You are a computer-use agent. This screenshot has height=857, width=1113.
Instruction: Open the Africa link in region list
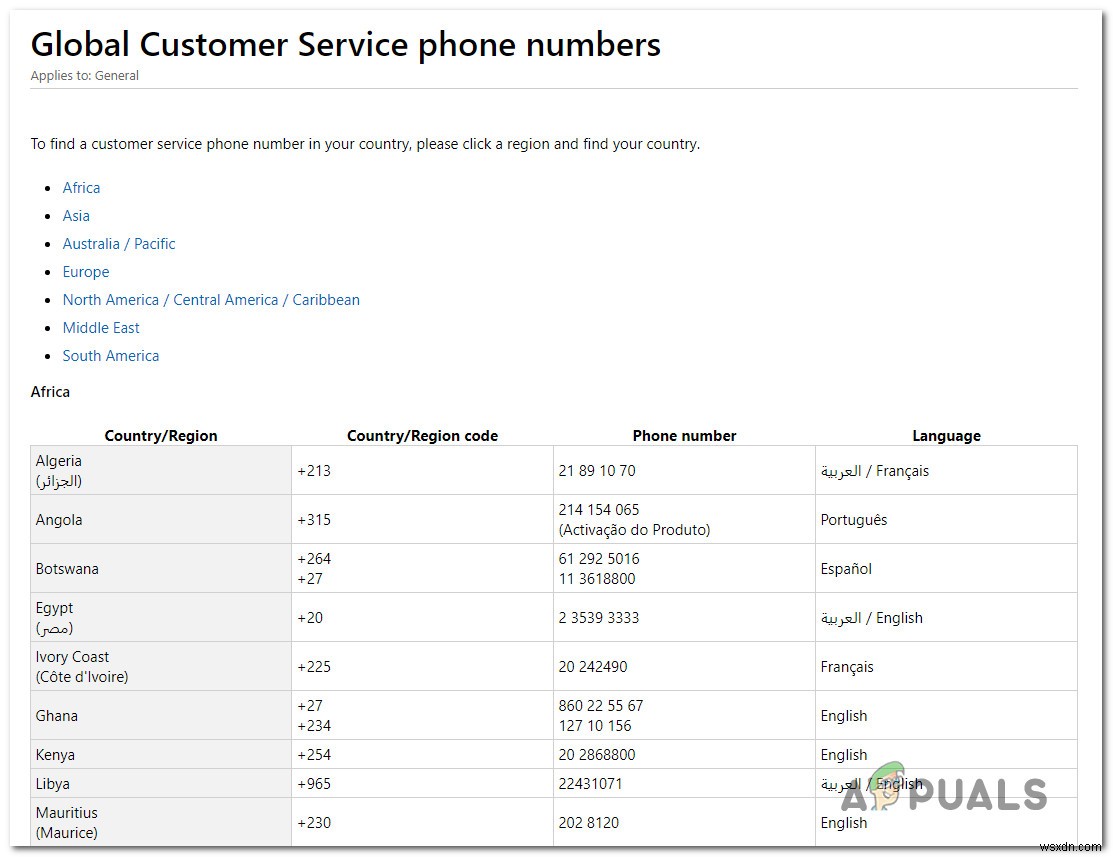[81, 188]
